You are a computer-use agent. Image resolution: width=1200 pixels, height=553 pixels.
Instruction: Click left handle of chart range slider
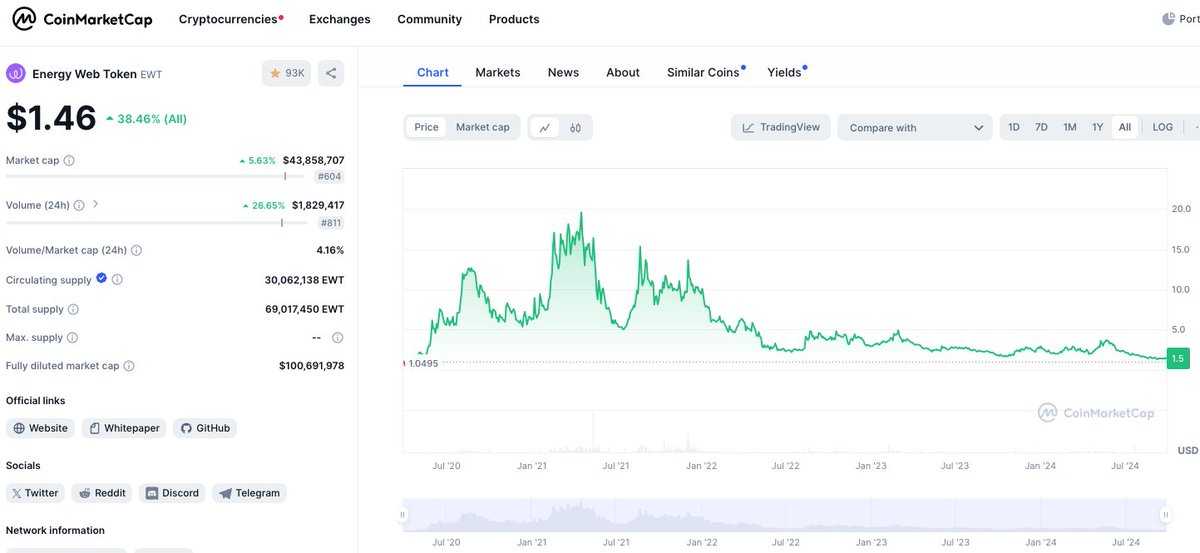pos(403,515)
